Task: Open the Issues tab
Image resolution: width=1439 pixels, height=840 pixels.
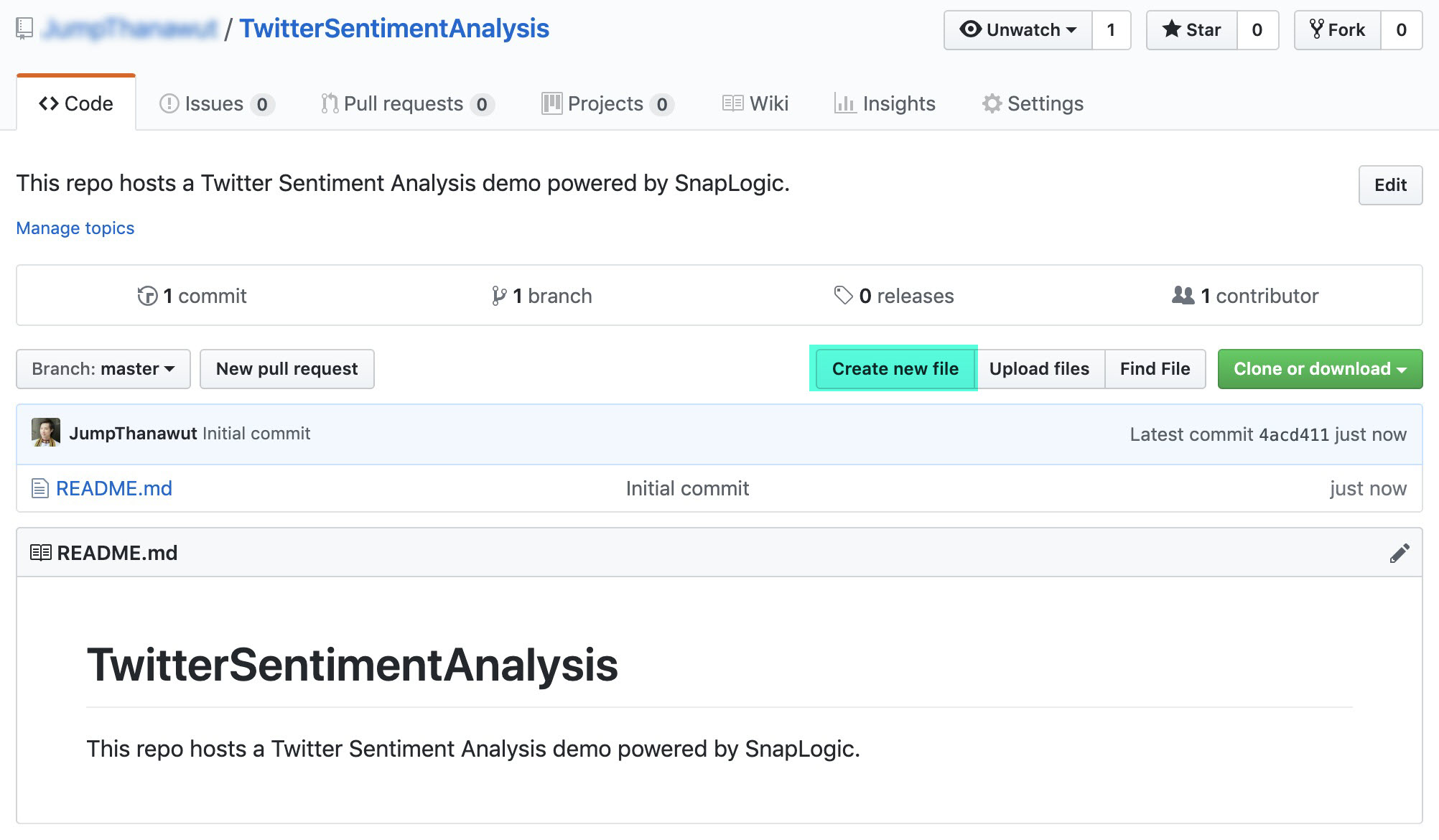Action: [216, 103]
